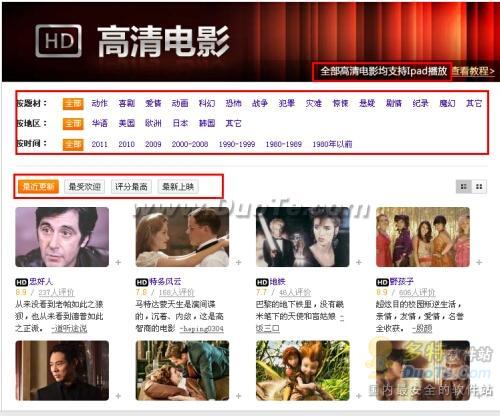Filter movies by year 2010

coord(127,144)
